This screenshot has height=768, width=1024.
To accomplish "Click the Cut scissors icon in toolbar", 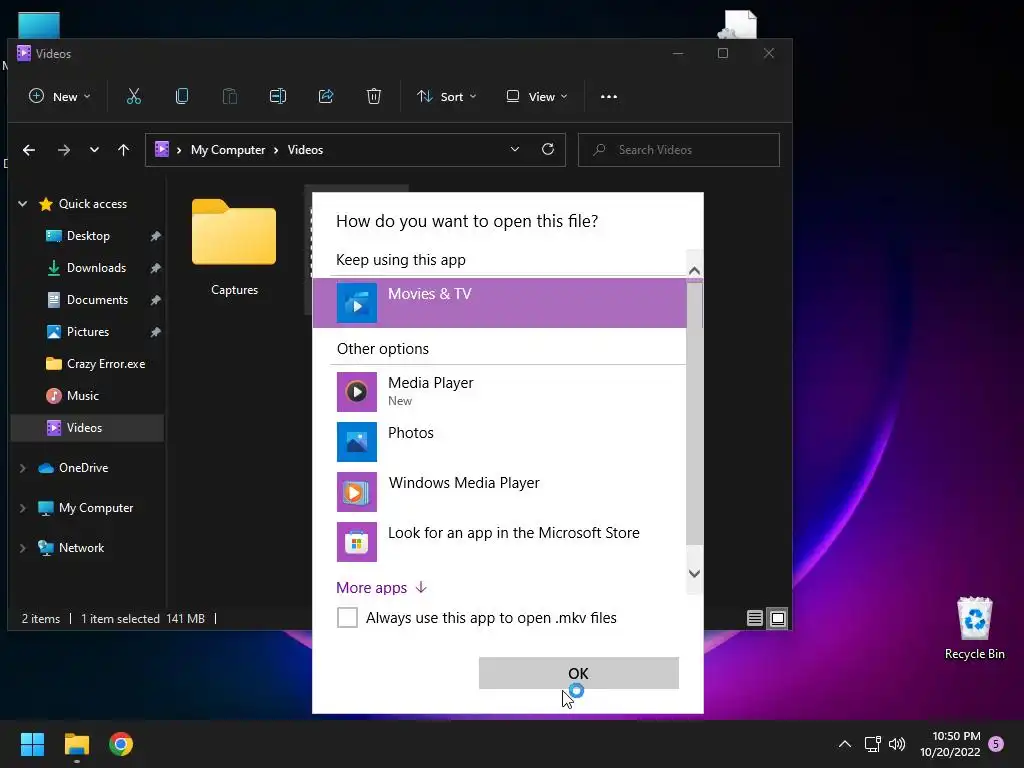I will click(x=134, y=97).
